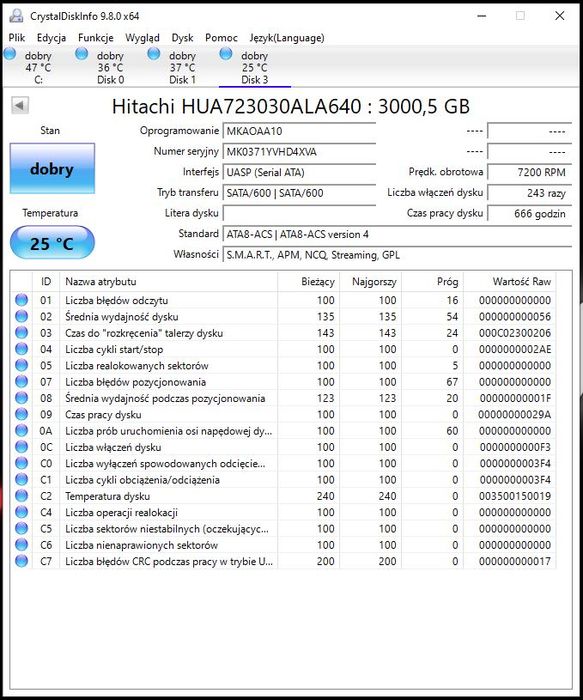
Task: Select the Liczba nienaprawionych sektorów row
Action: (x=283, y=545)
